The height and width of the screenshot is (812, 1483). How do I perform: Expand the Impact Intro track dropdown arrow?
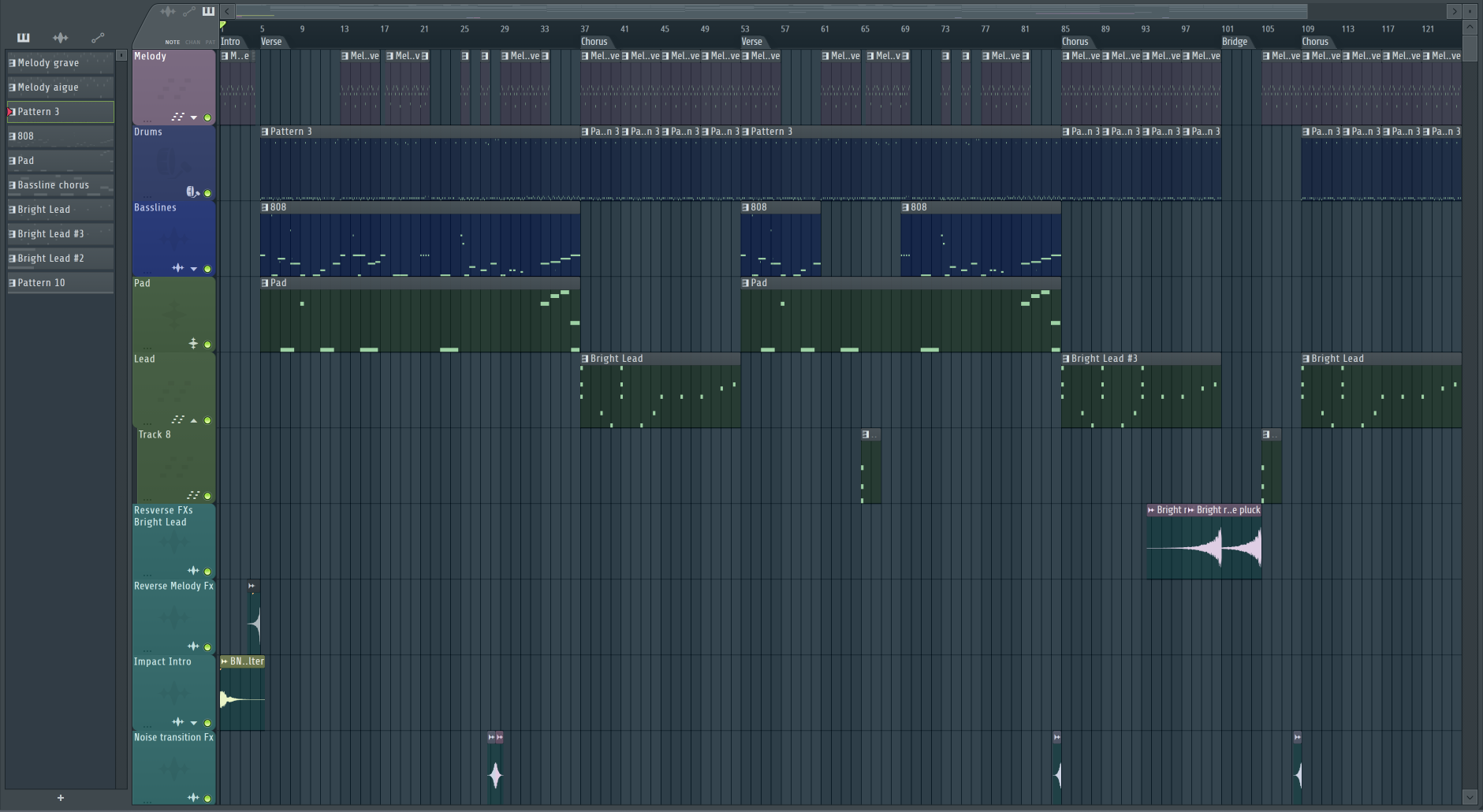[x=194, y=723]
